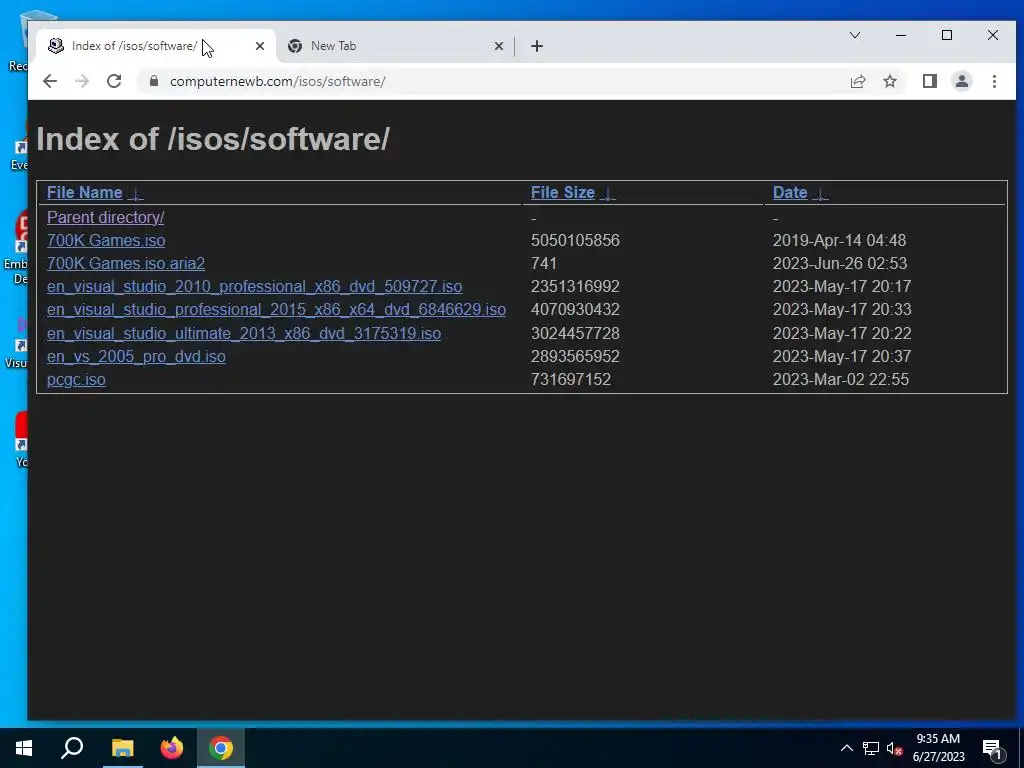Open 700K Games.iso.aria2 link

126,263
